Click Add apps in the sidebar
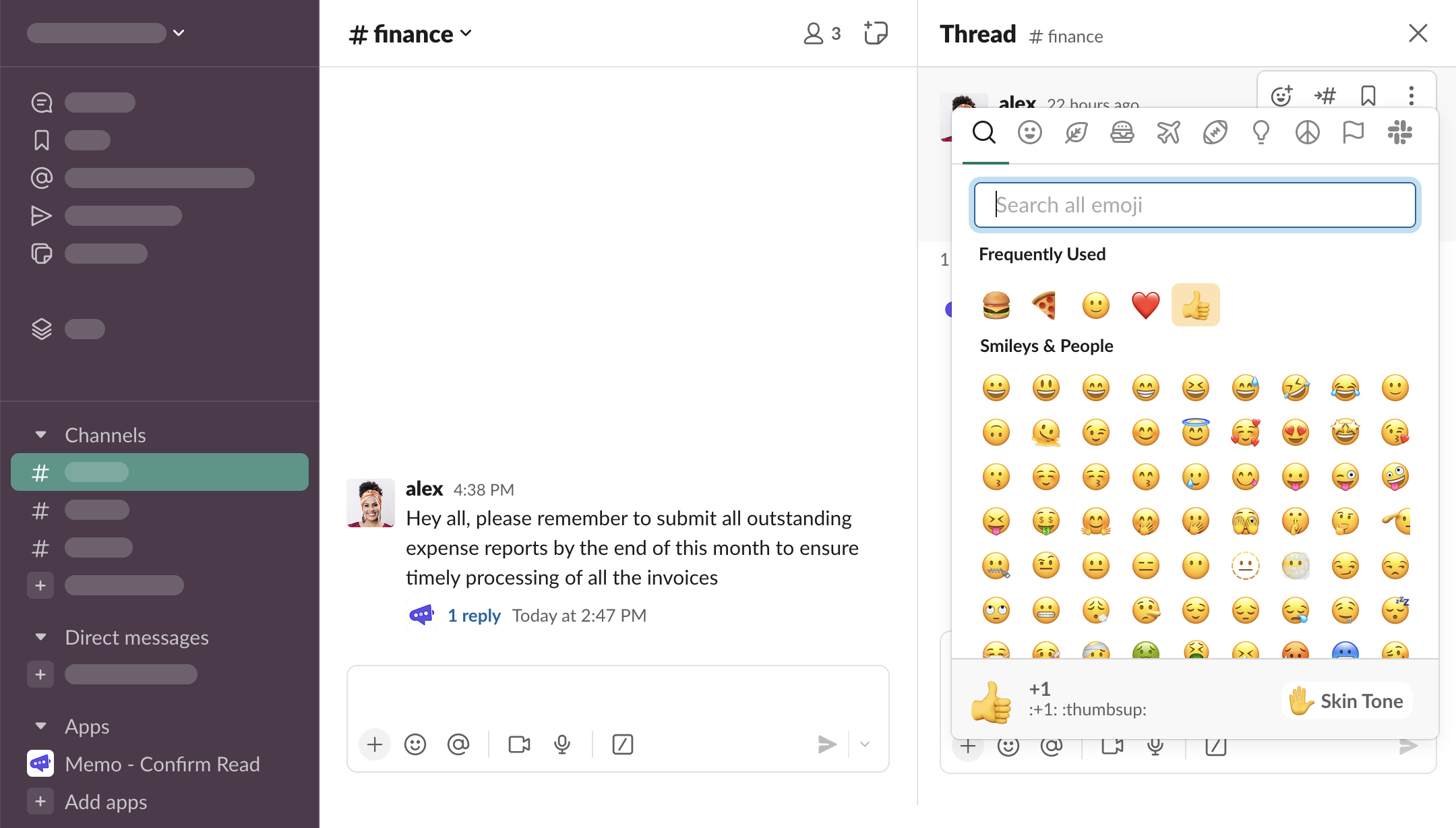 tap(106, 802)
